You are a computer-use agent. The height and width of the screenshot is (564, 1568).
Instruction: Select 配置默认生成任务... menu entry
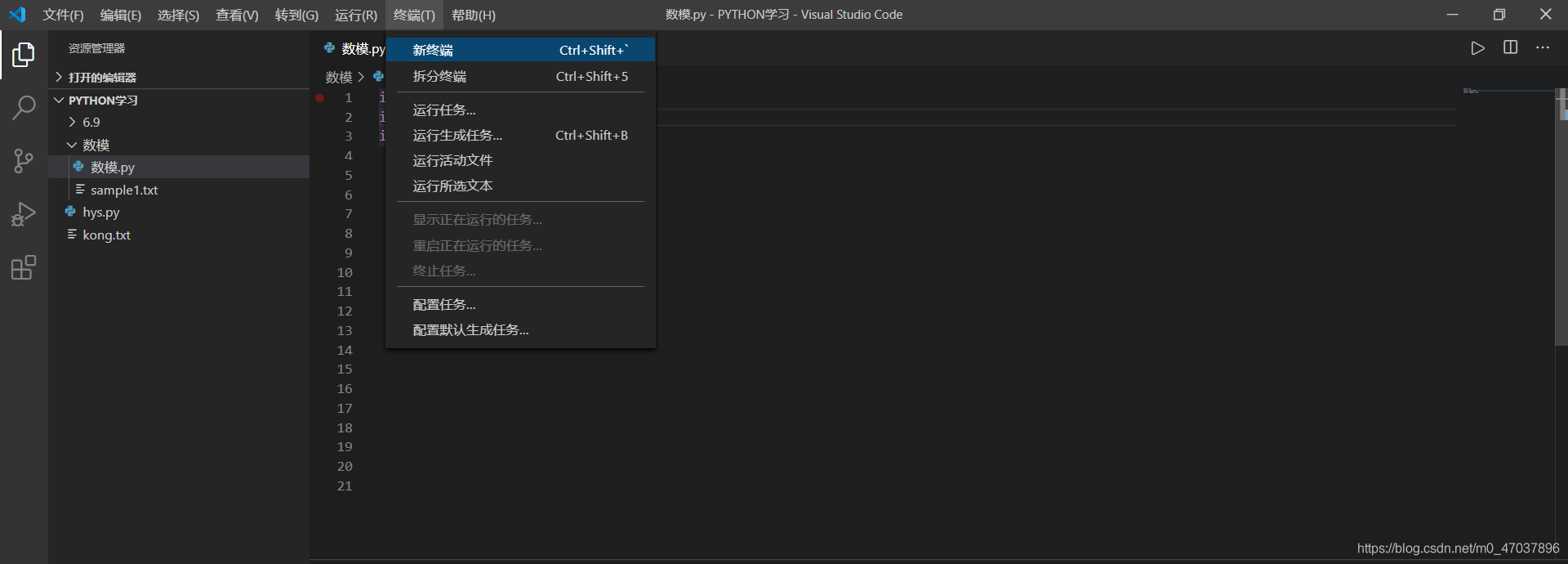[520, 329]
